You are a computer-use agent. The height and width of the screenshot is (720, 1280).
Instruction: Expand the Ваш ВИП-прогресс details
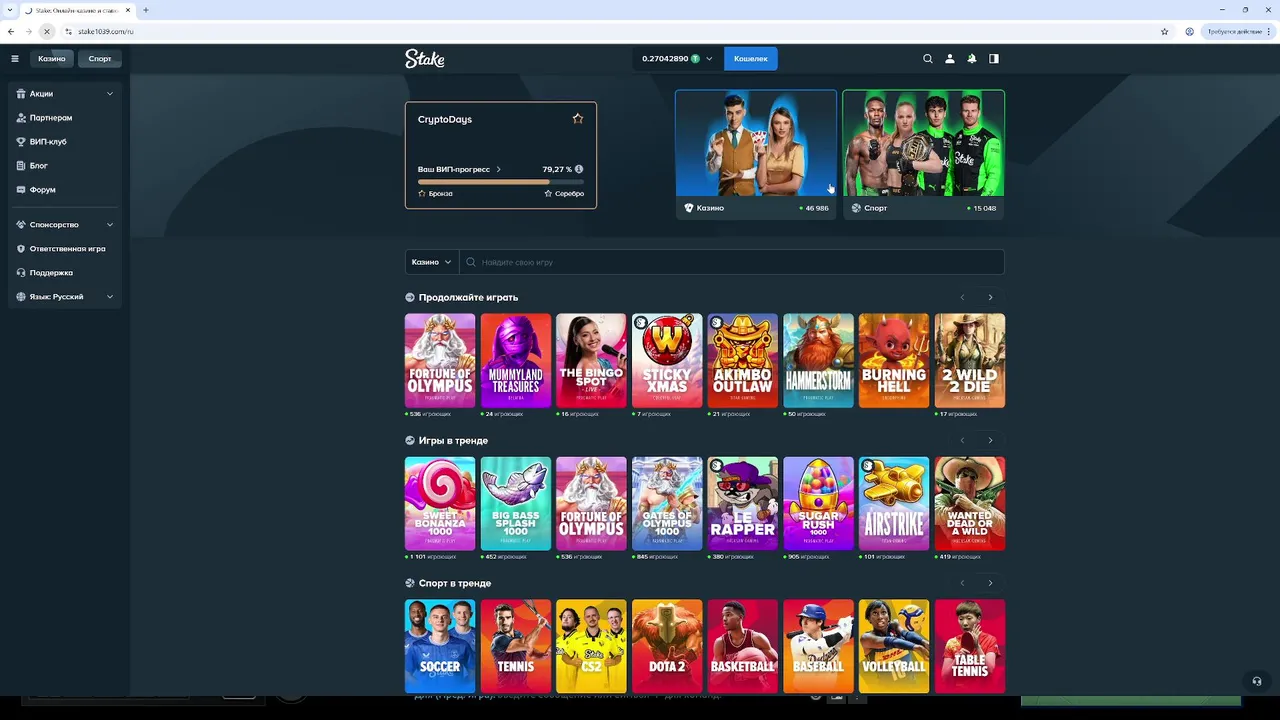coord(460,169)
